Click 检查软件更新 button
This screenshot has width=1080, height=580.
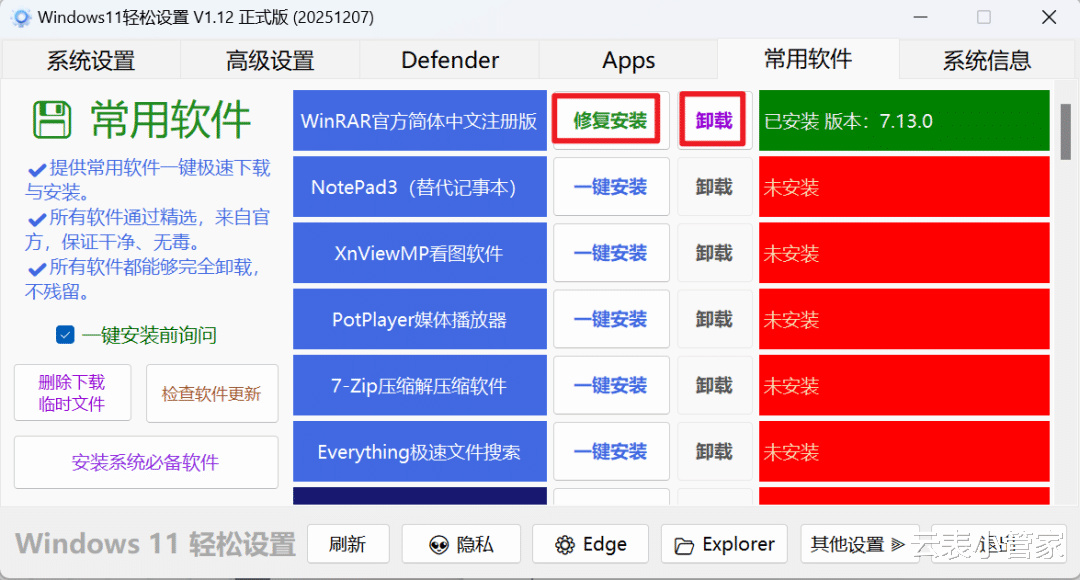[211, 393]
